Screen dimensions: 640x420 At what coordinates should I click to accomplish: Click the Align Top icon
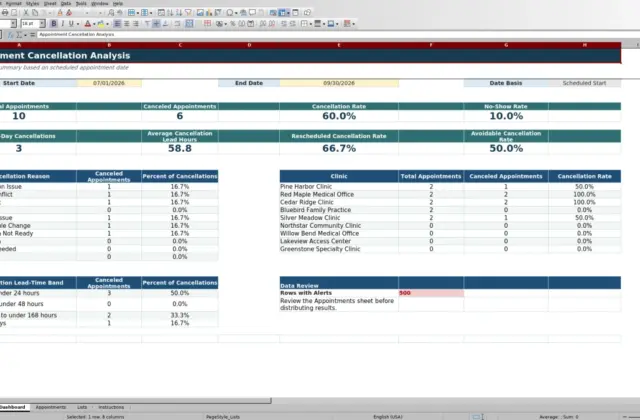[x=147, y=24]
